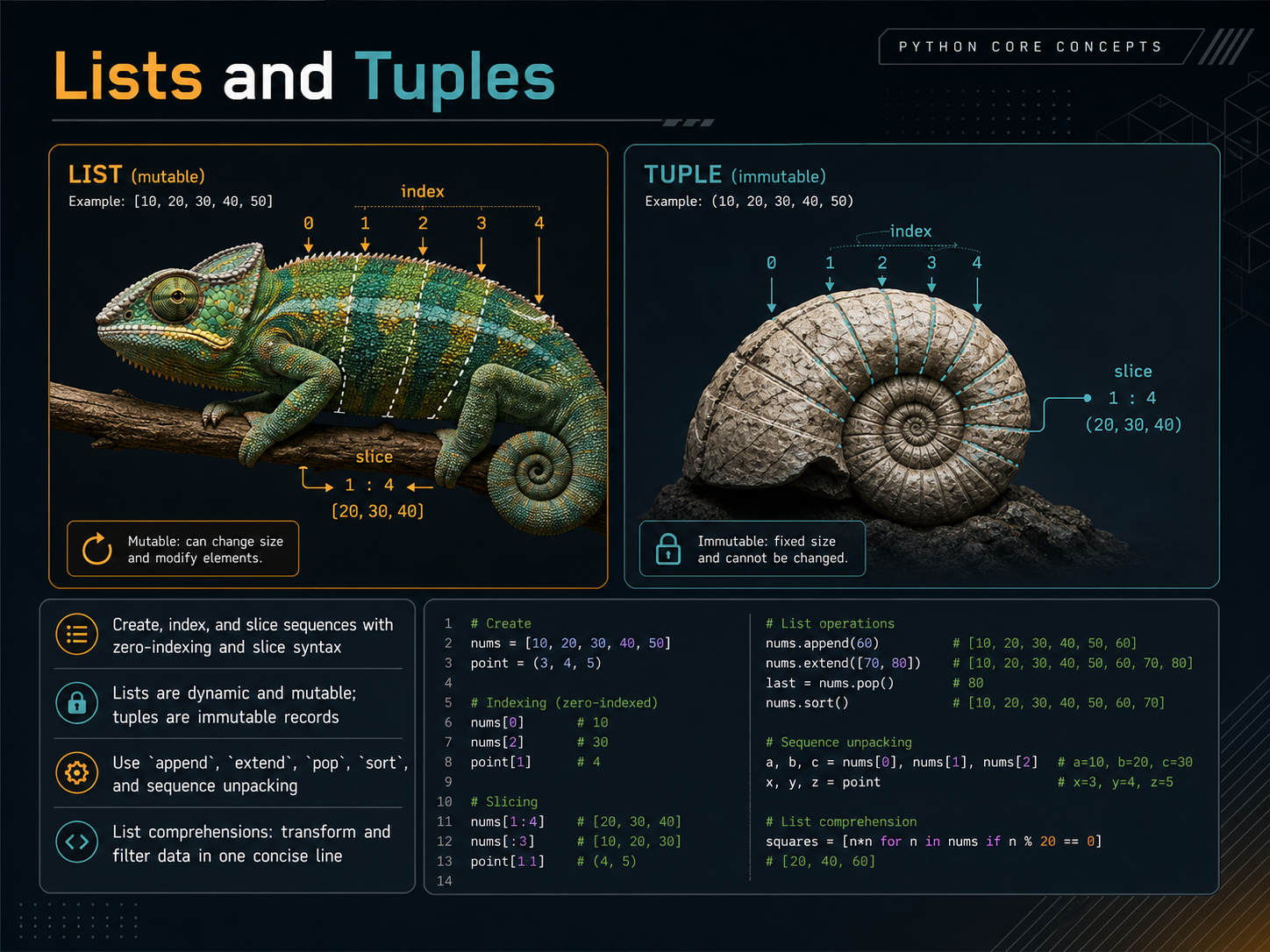
Task: Click "Create, index, and slice sequences" summary item
Action: tap(253, 636)
